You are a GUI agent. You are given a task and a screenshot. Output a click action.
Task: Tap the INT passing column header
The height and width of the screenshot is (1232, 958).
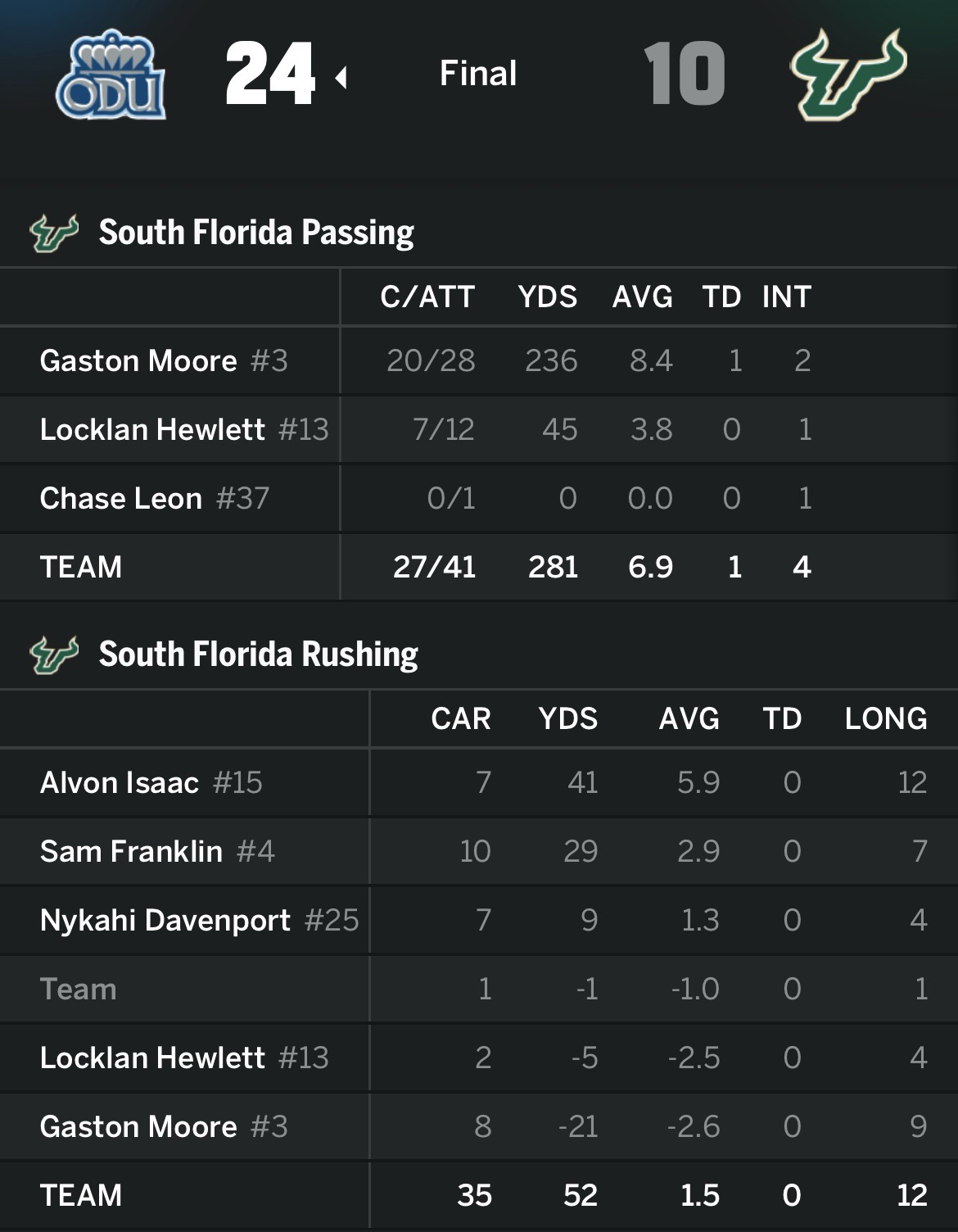[786, 297]
